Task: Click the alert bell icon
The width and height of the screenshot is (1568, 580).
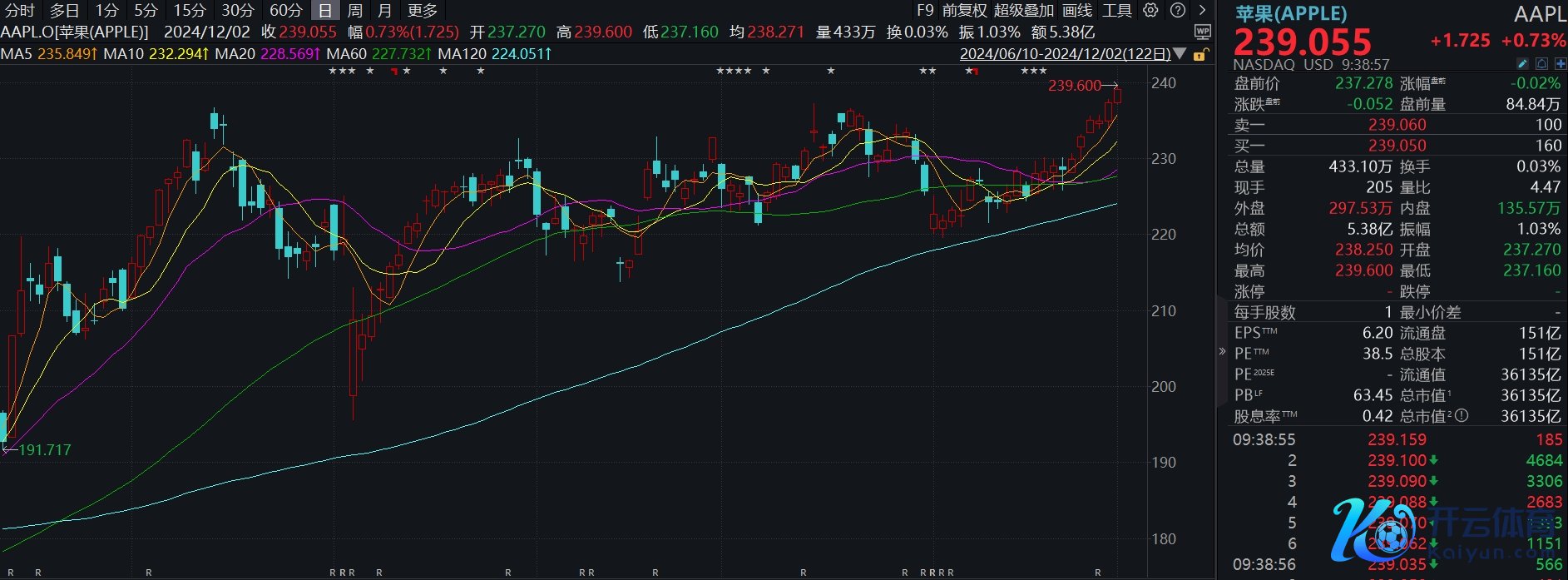Action: tap(1541, 64)
